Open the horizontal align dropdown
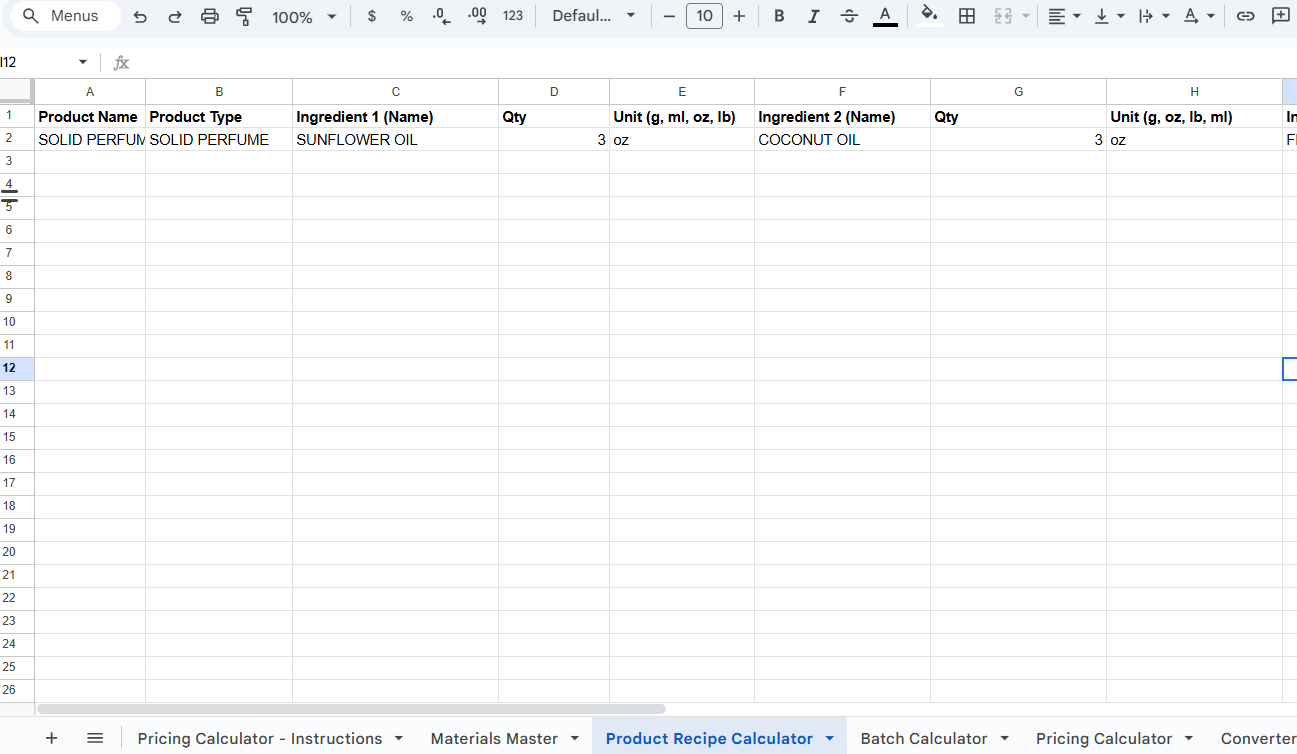This screenshot has height=754, width=1297. [1064, 16]
